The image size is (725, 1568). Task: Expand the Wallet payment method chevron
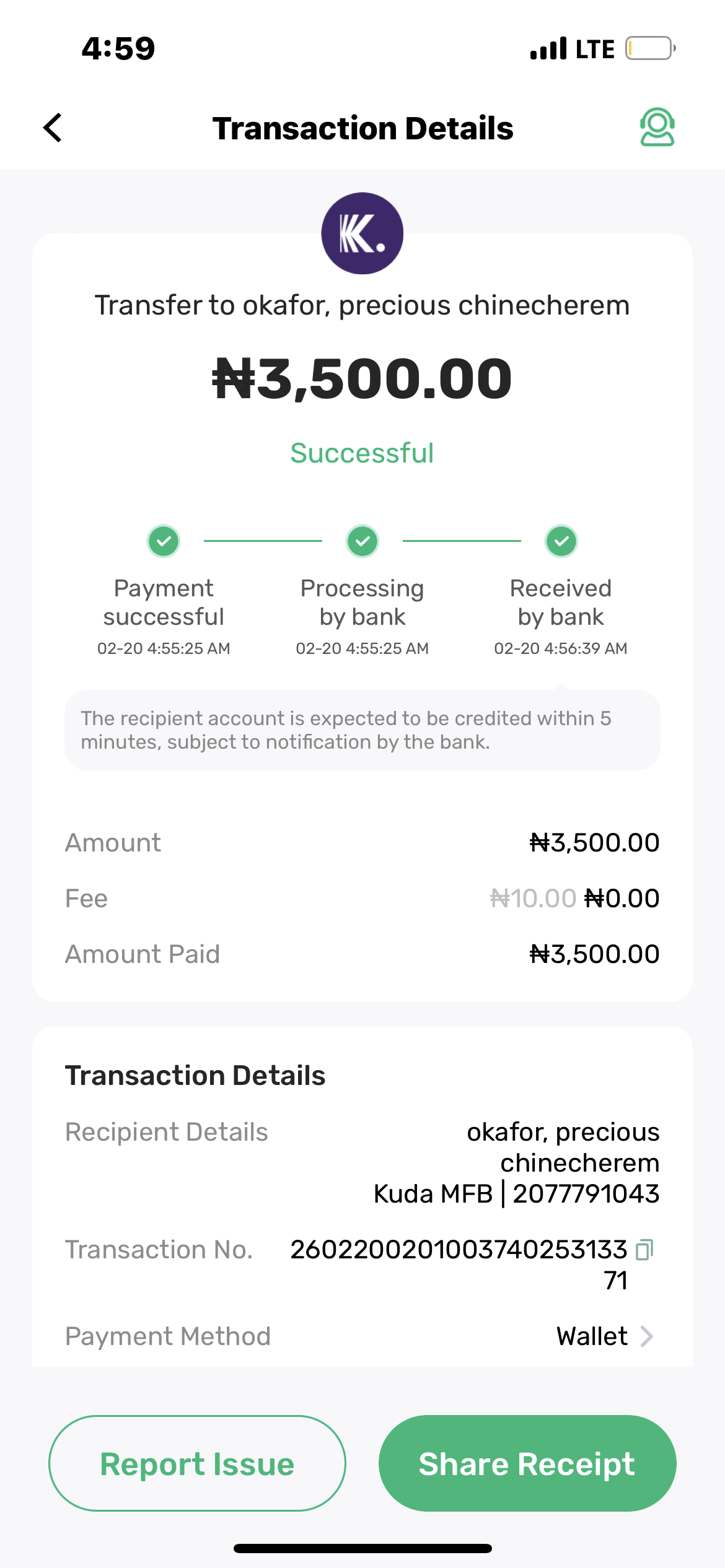(x=647, y=1336)
